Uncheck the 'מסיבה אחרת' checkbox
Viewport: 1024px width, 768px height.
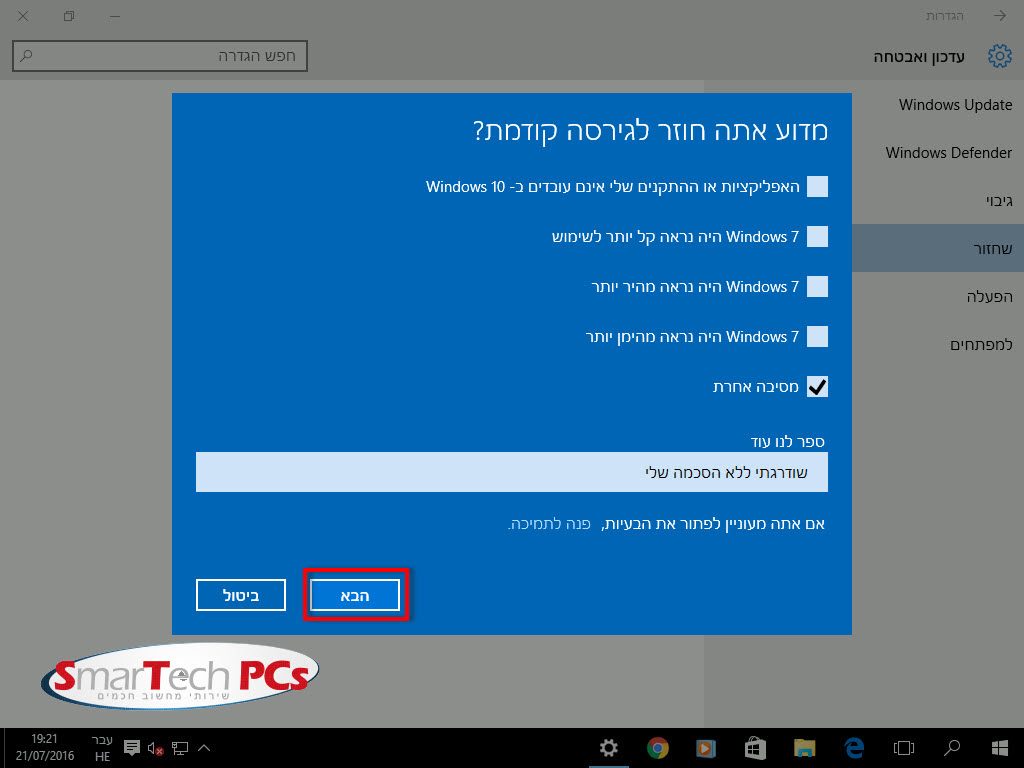tap(817, 387)
